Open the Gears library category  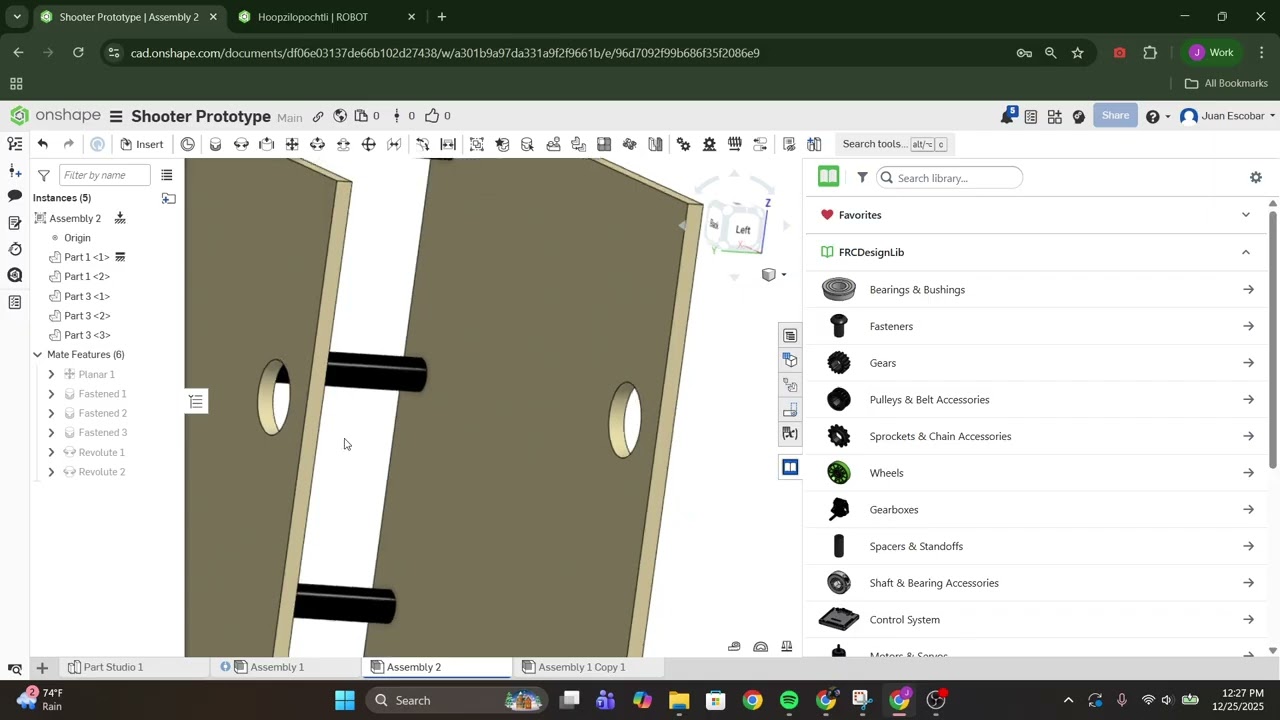pos(1036,363)
